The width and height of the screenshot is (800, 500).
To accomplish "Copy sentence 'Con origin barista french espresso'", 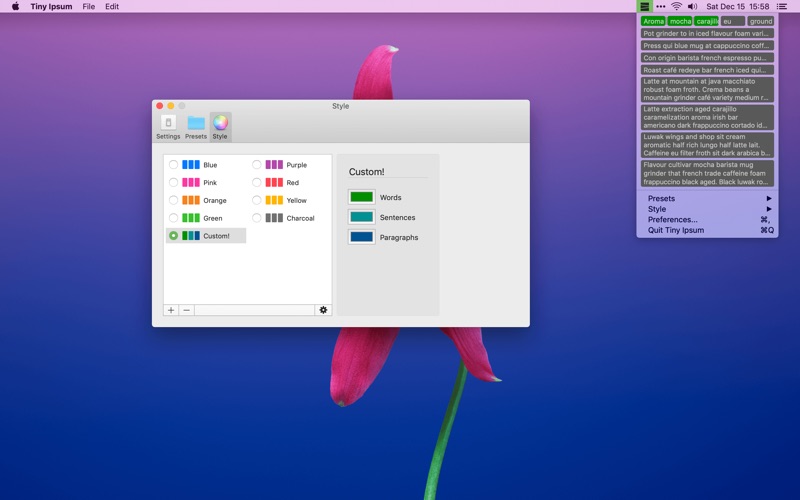I will 707,58.
